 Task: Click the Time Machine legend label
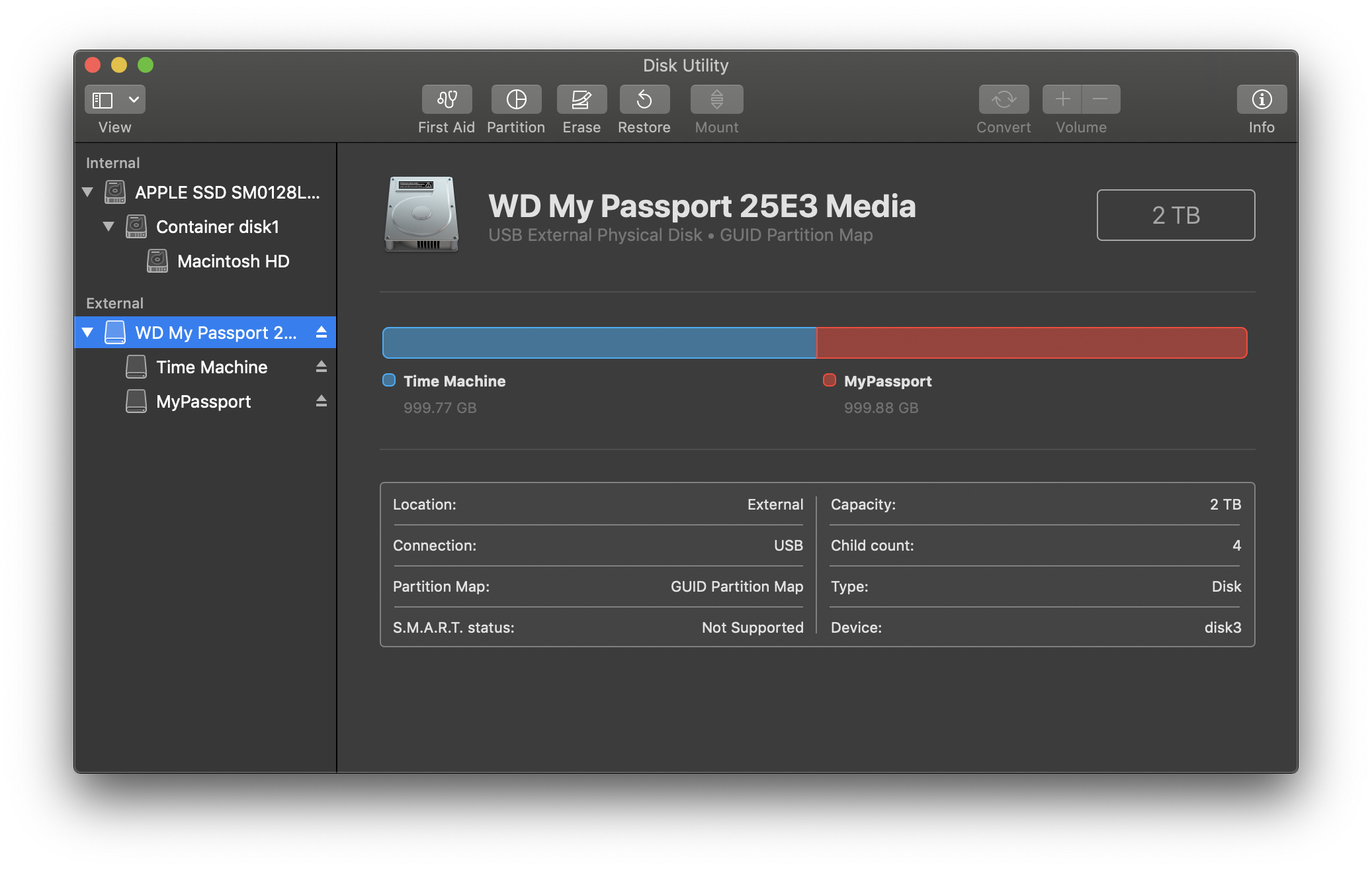(454, 381)
